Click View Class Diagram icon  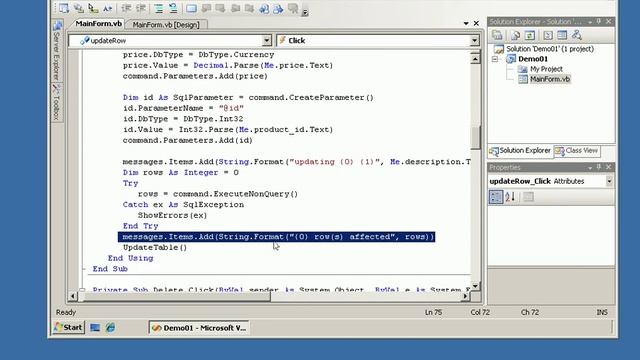[x=576, y=36]
